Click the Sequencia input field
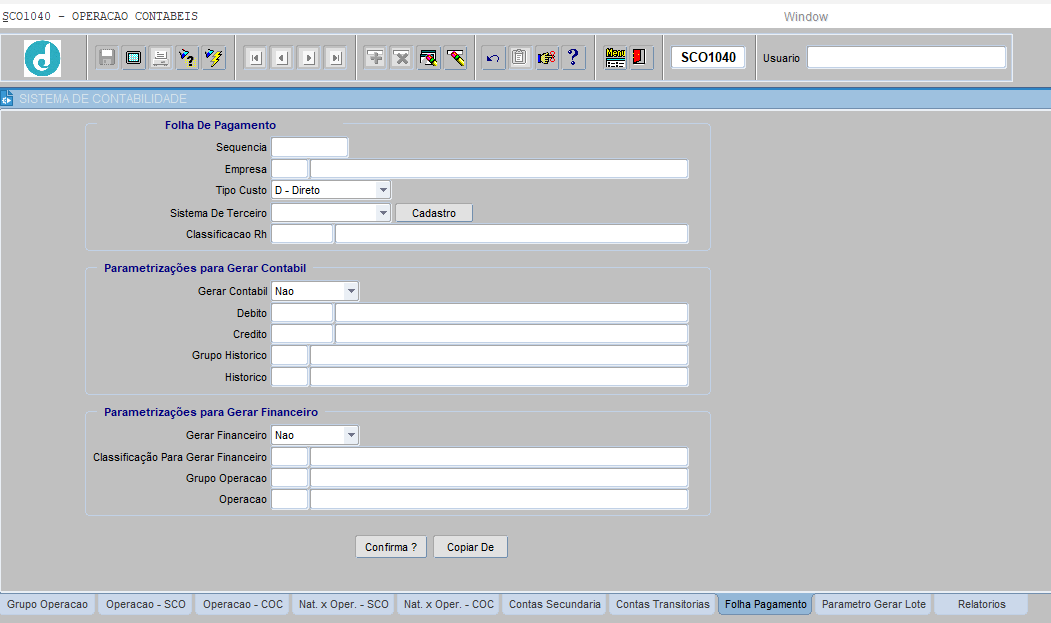Viewport: 1051px width, 623px height. 310,147
